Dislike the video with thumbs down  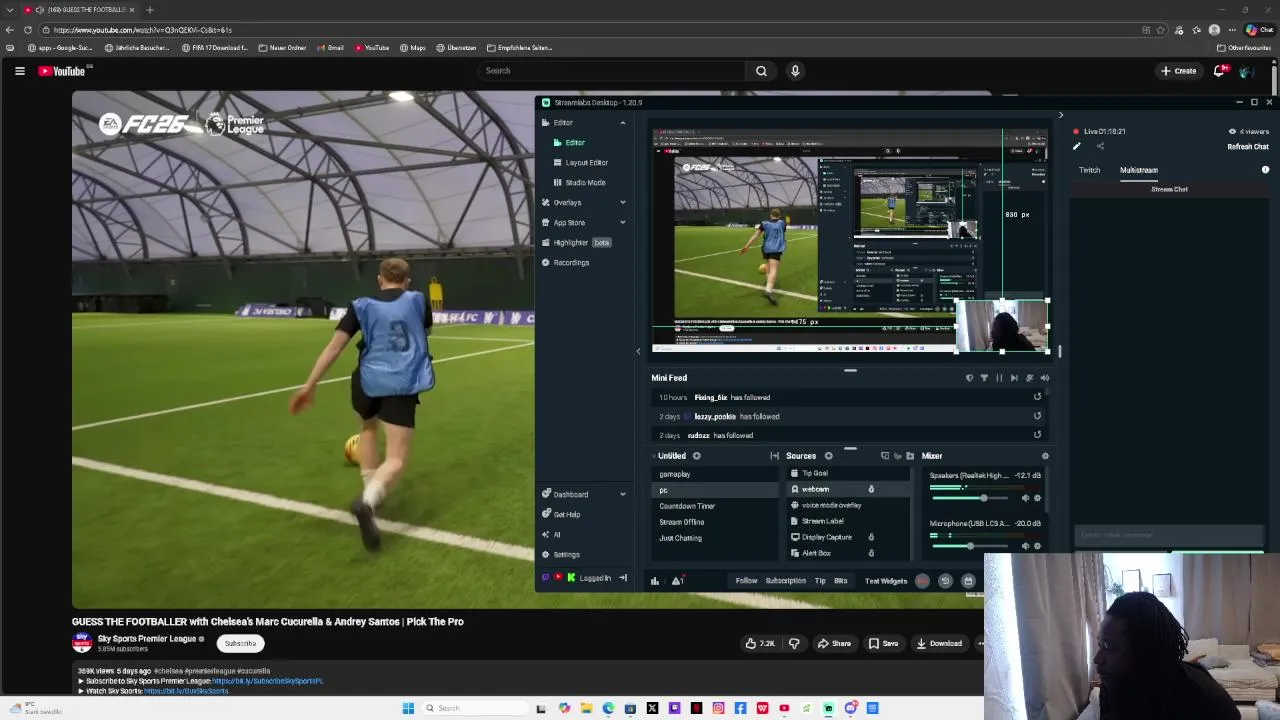794,644
